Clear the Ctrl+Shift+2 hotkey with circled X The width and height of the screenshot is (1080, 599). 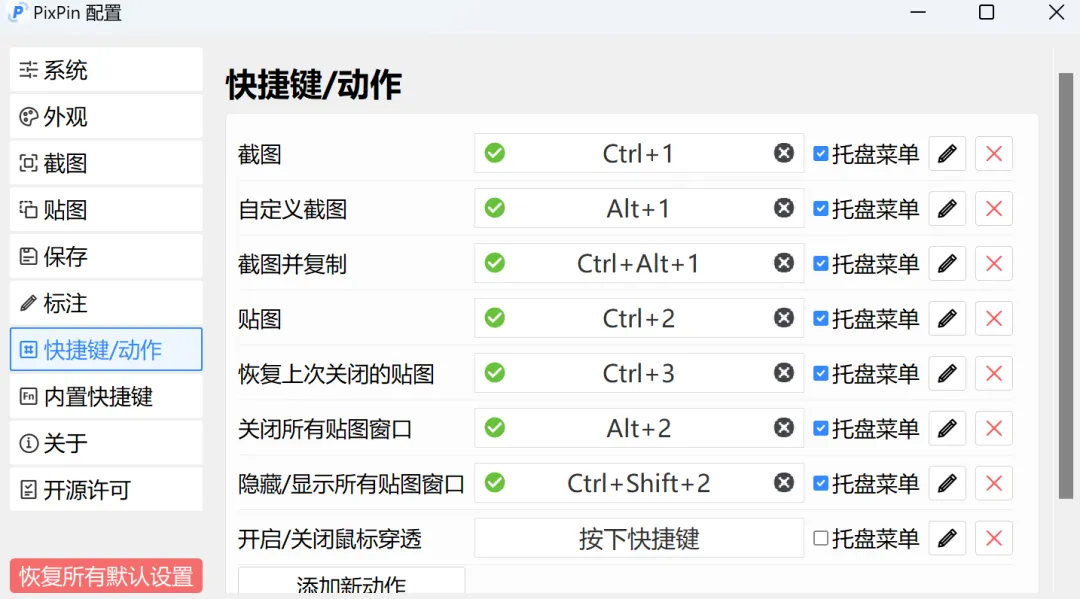tap(784, 483)
